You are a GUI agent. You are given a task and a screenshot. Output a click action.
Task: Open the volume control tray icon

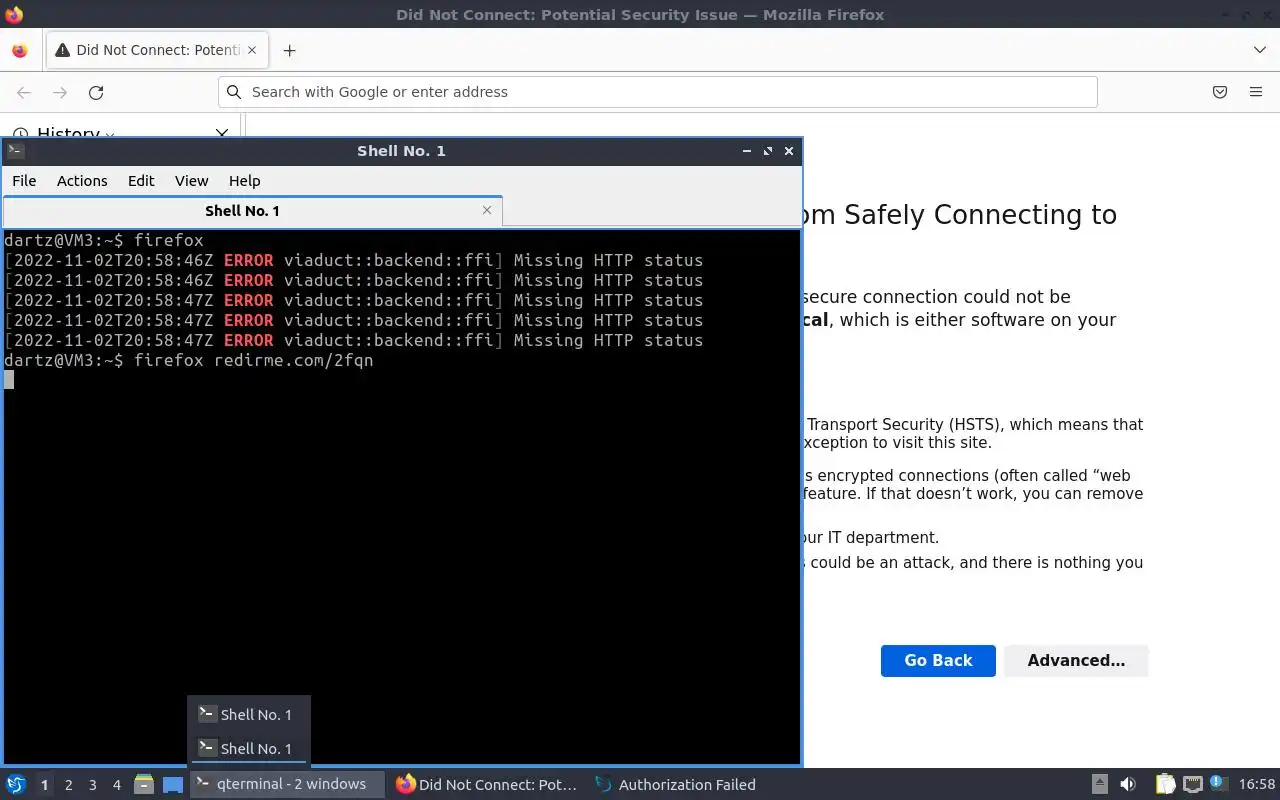click(1128, 784)
